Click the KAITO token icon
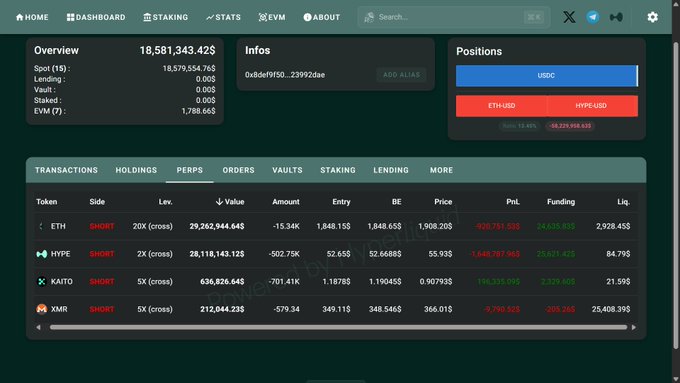680x383 pixels. pyautogui.click(x=42, y=282)
